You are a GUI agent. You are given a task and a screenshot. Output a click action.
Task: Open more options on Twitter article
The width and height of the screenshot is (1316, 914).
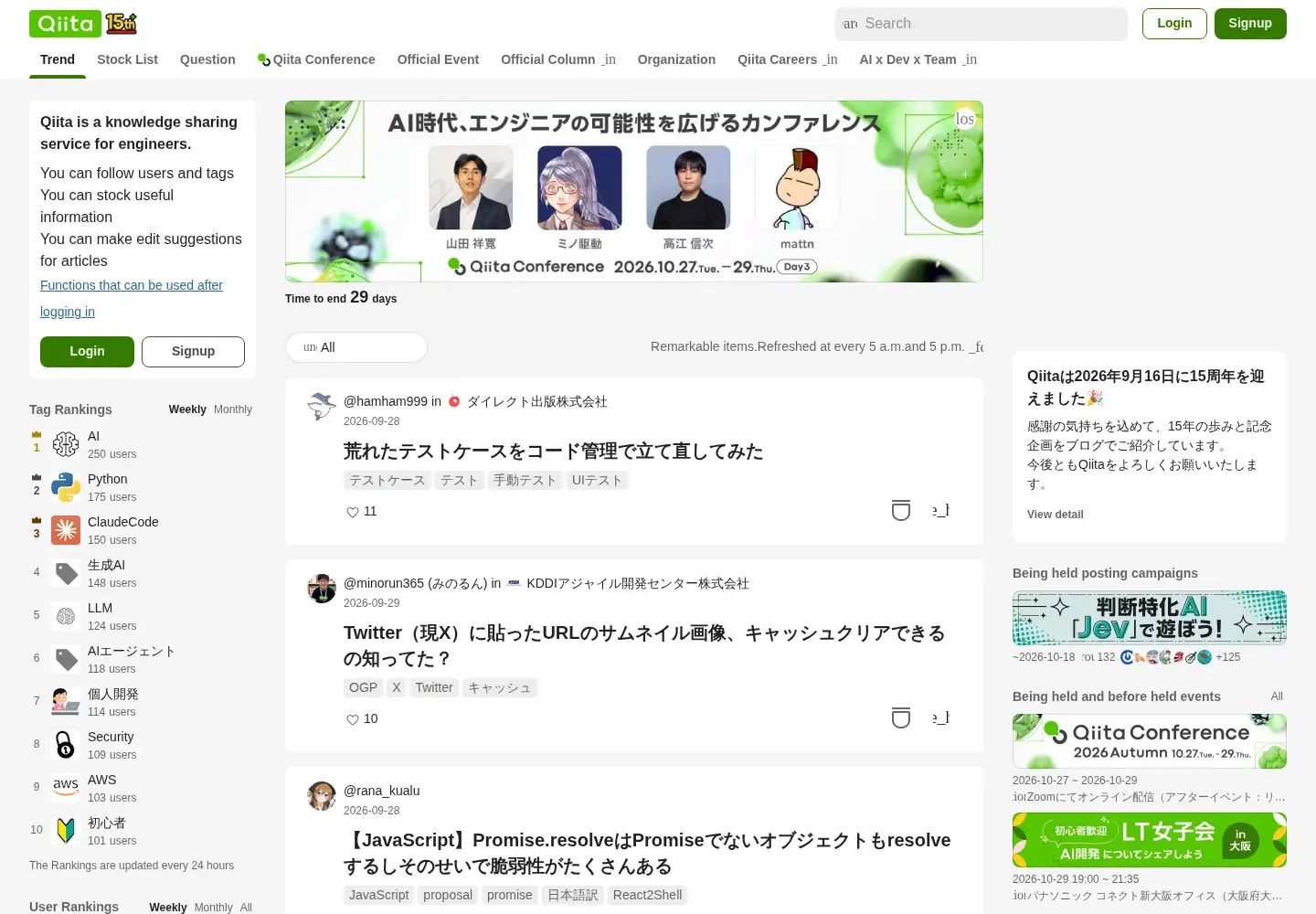[x=941, y=717]
